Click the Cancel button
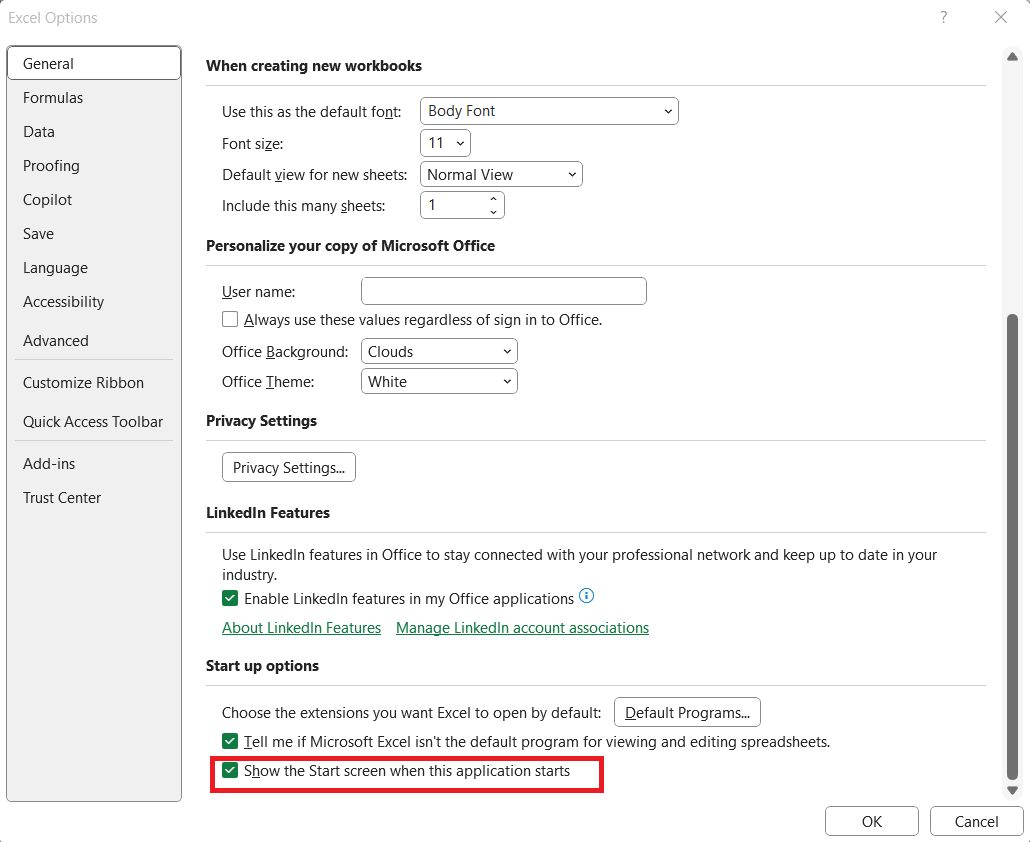1030x842 pixels. [976, 822]
